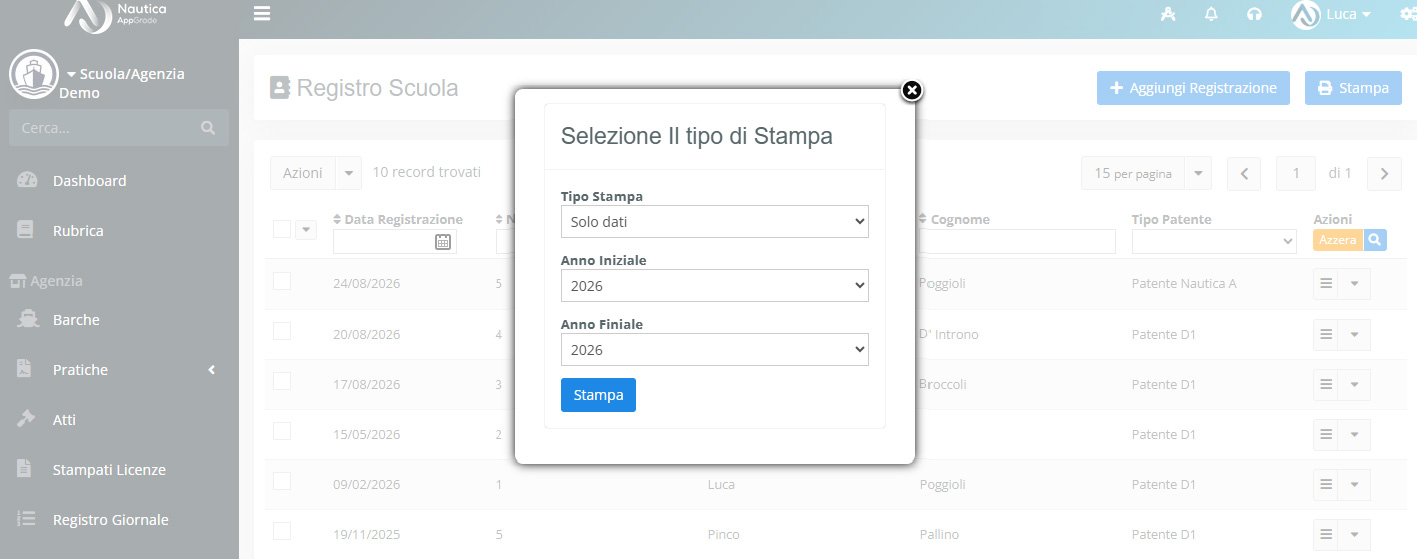Click Aggiungi Registrazione button
The image size is (1417, 559).
pyautogui.click(x=1193, y=88)
